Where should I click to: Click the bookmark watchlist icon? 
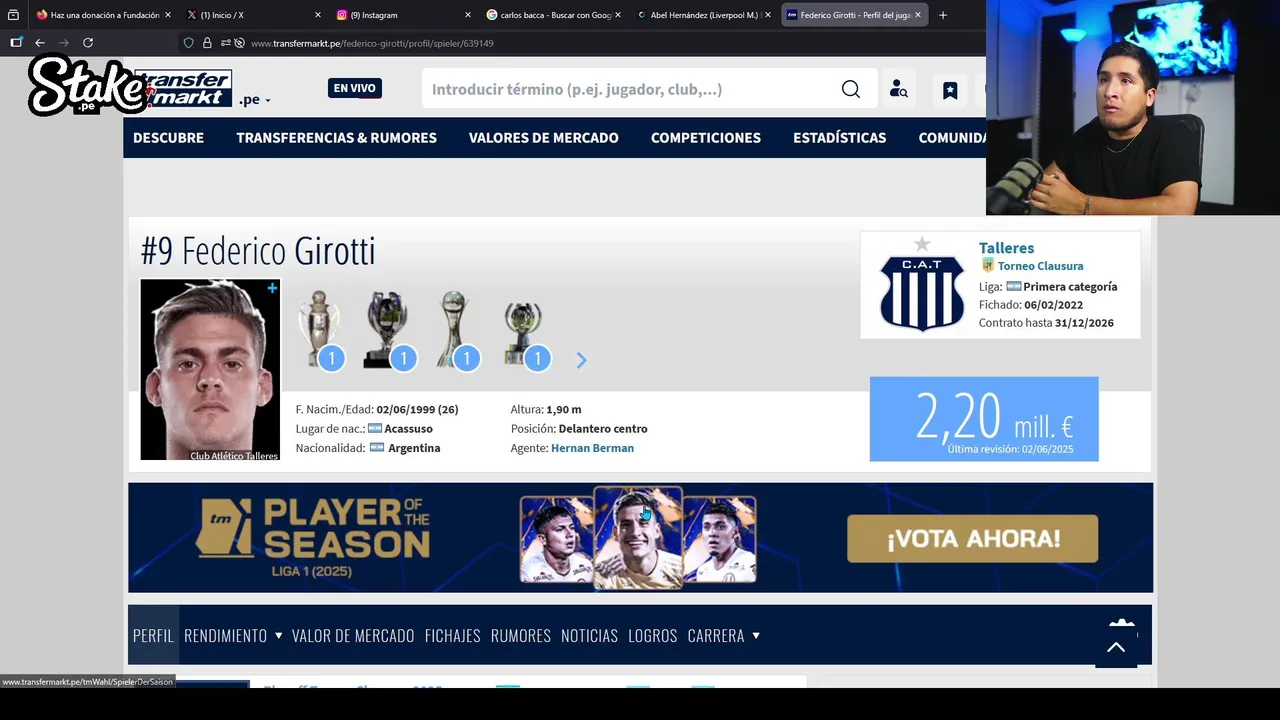point(950,90)
